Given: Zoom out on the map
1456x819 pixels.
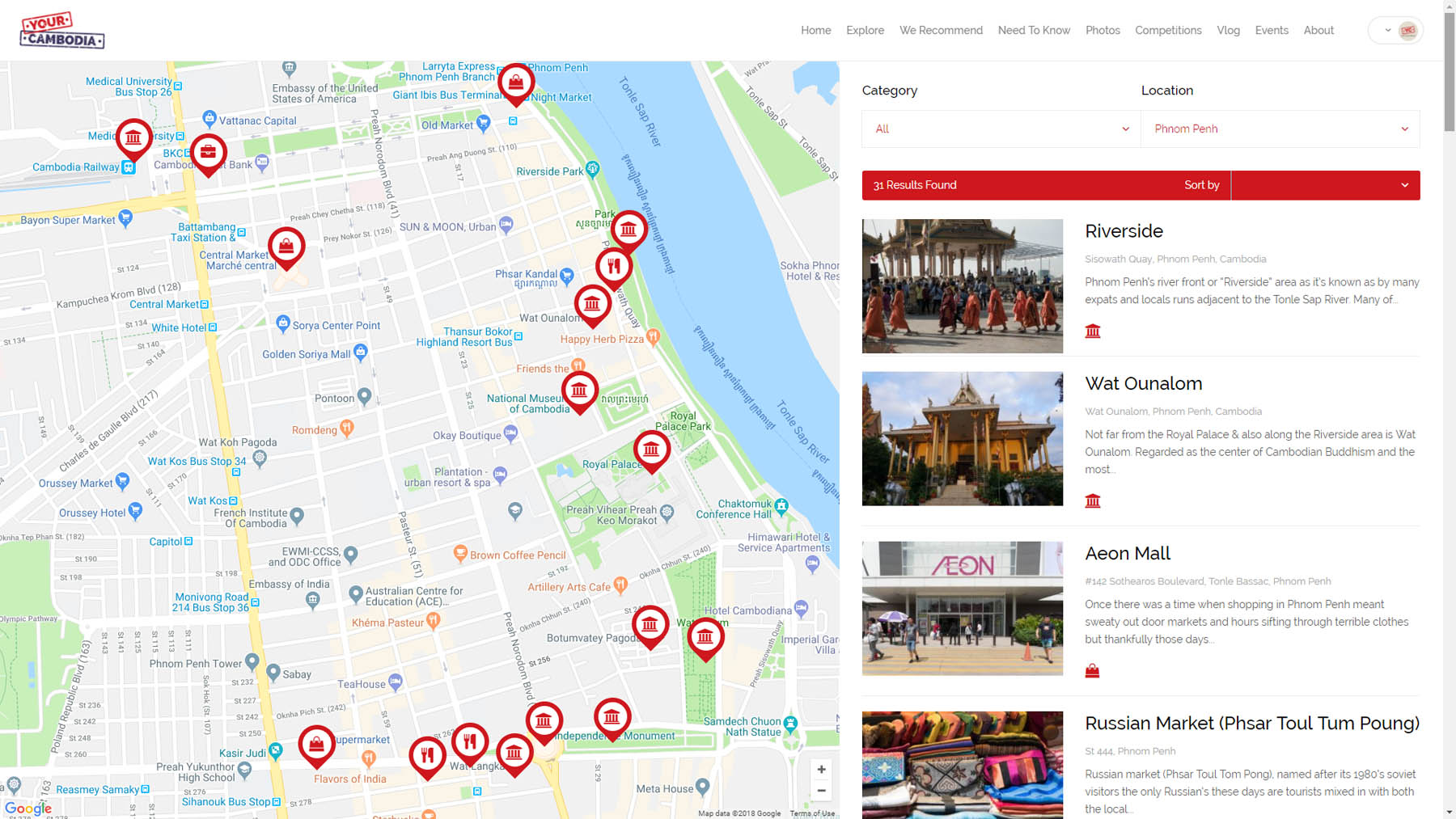Looking at the screenshot, I should tap(821, 791).
